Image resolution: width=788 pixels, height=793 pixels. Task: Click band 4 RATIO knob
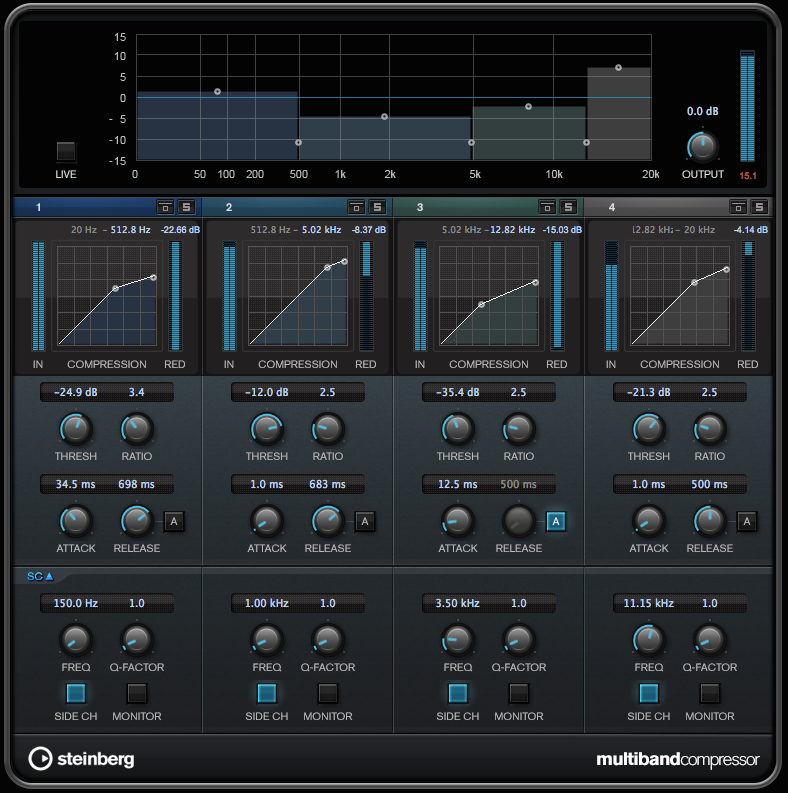[x=710, y=429]
